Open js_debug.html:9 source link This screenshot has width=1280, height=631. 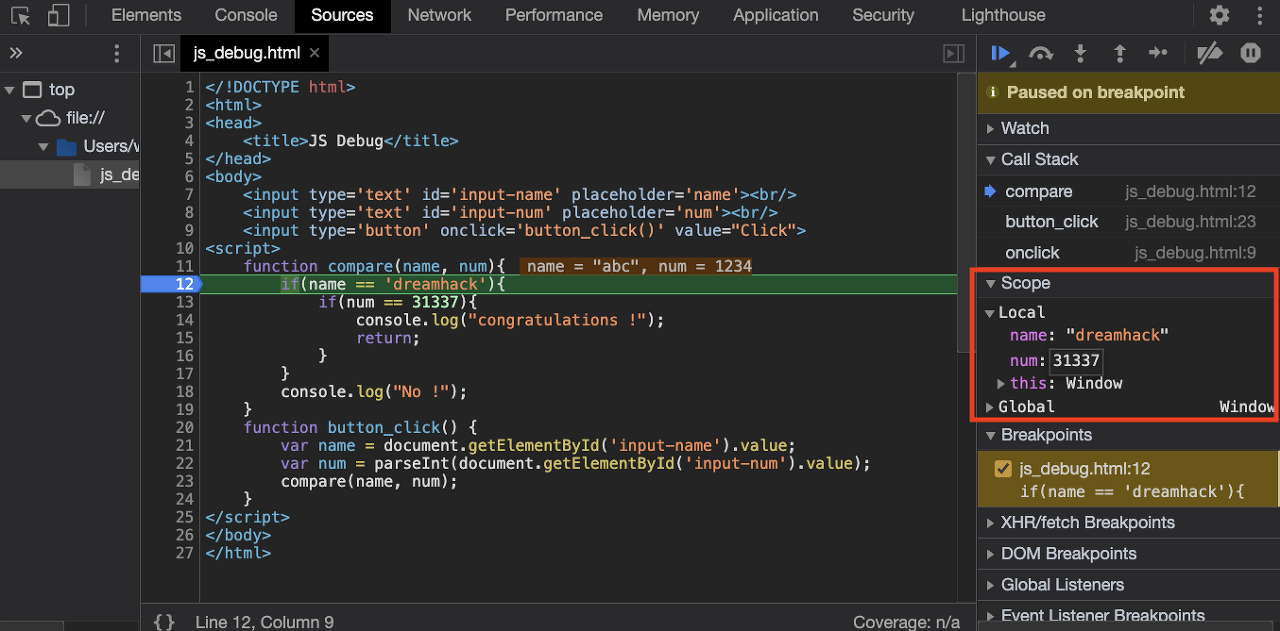pyautogui.click(x=1196, y=252)
